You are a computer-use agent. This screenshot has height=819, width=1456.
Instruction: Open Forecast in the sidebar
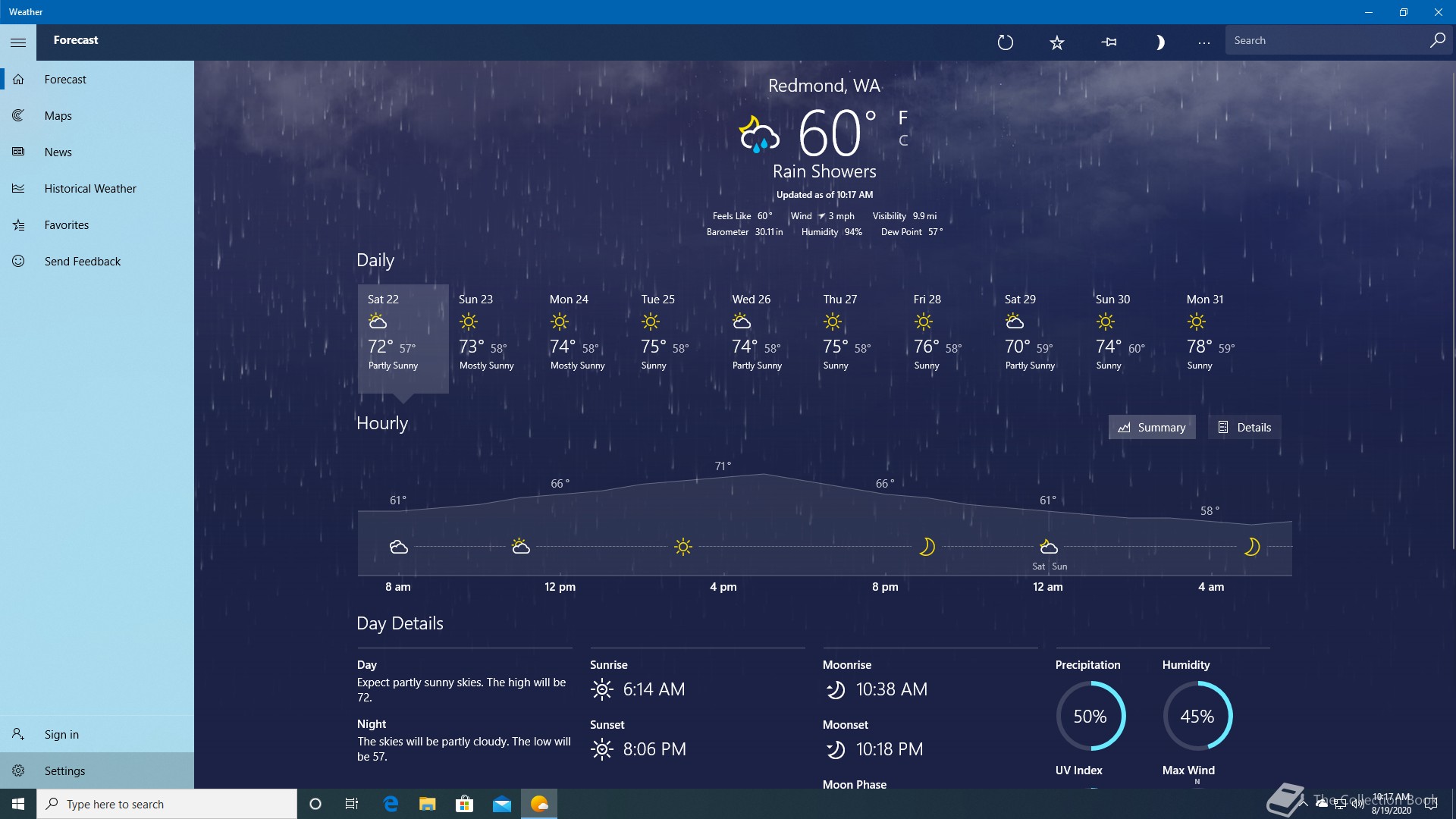(x=97, y=79)
